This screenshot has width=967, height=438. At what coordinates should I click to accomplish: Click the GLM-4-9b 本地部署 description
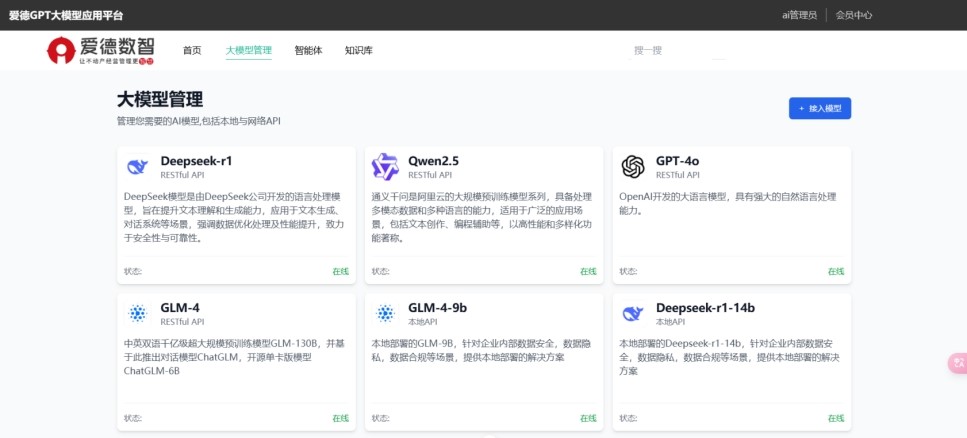pyautogui.click(x=481, y=350)
